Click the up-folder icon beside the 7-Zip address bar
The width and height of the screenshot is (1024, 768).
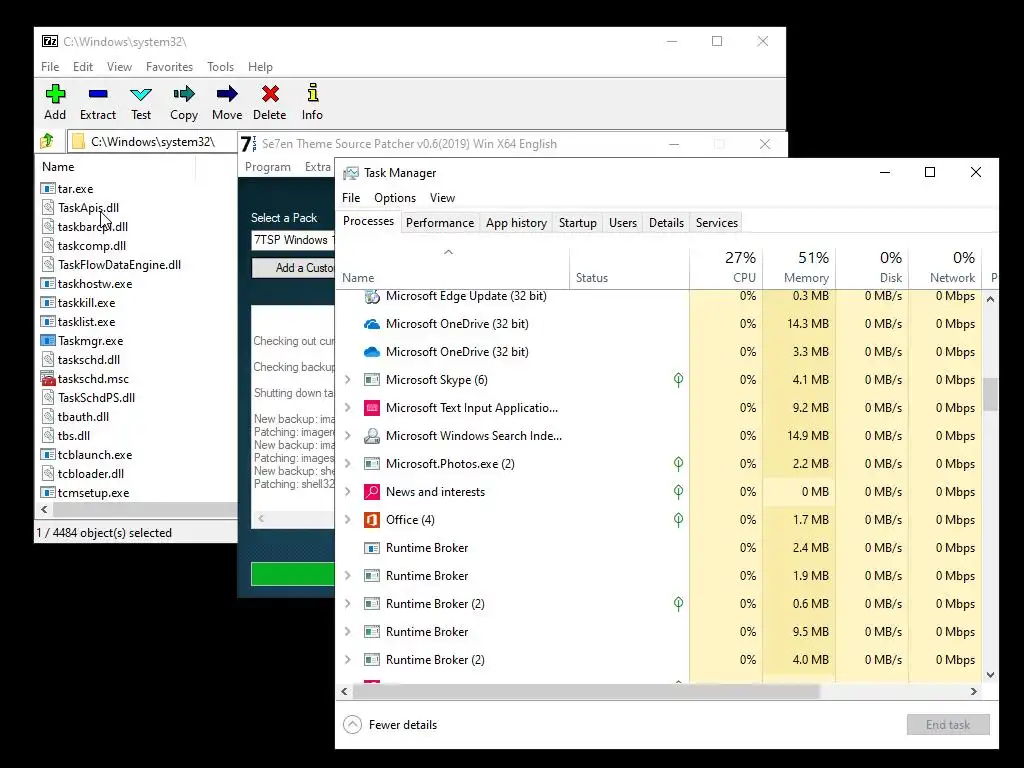(47, 141)
